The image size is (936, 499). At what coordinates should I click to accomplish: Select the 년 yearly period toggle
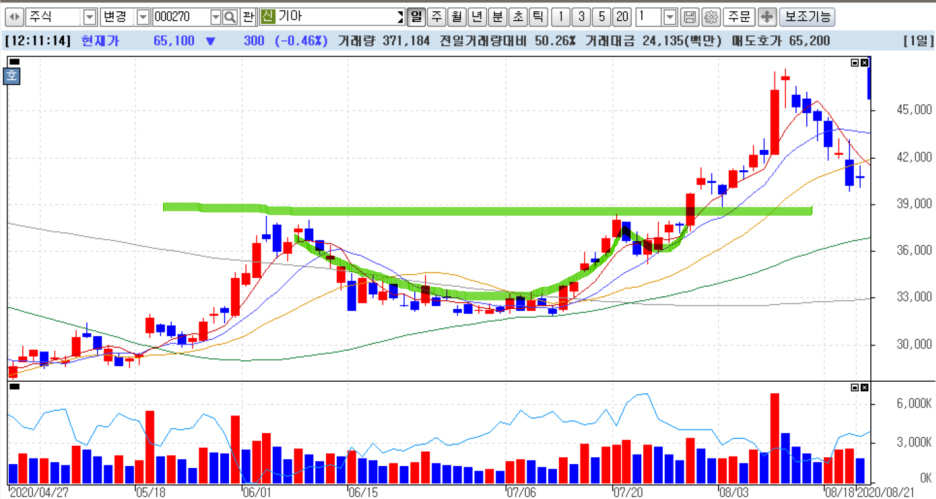click(478, 17)
